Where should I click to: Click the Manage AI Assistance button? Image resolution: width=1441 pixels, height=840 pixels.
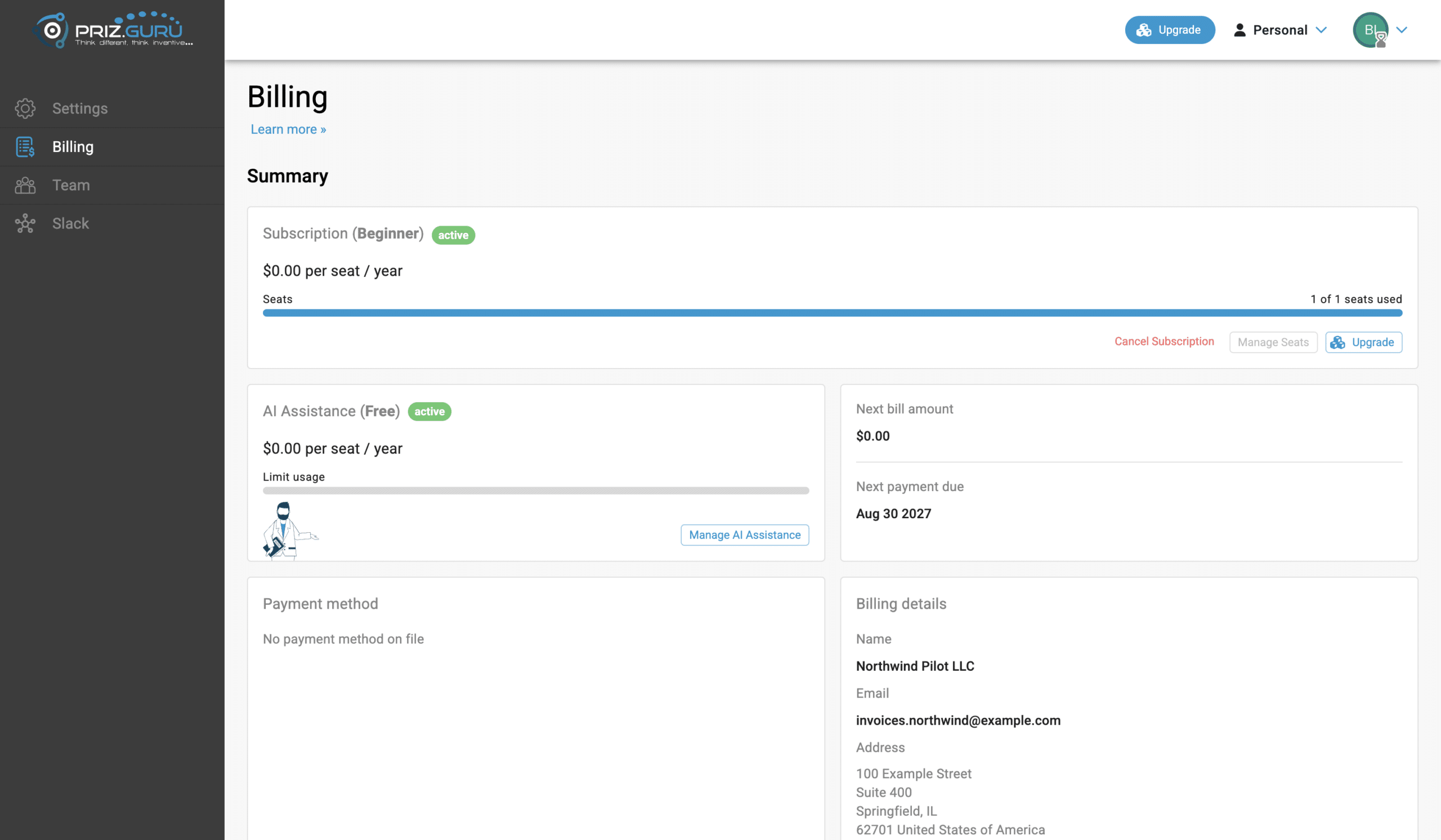point(745,535)
